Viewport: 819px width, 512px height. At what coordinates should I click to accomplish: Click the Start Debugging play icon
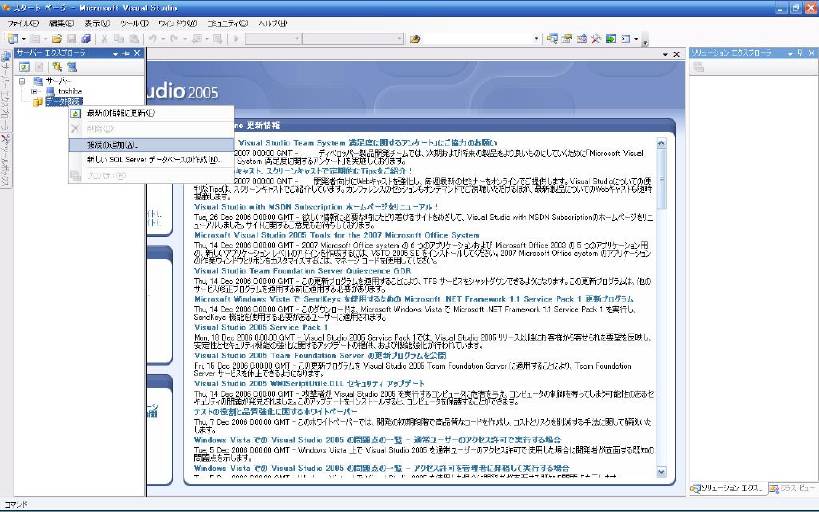pos(236,39)
